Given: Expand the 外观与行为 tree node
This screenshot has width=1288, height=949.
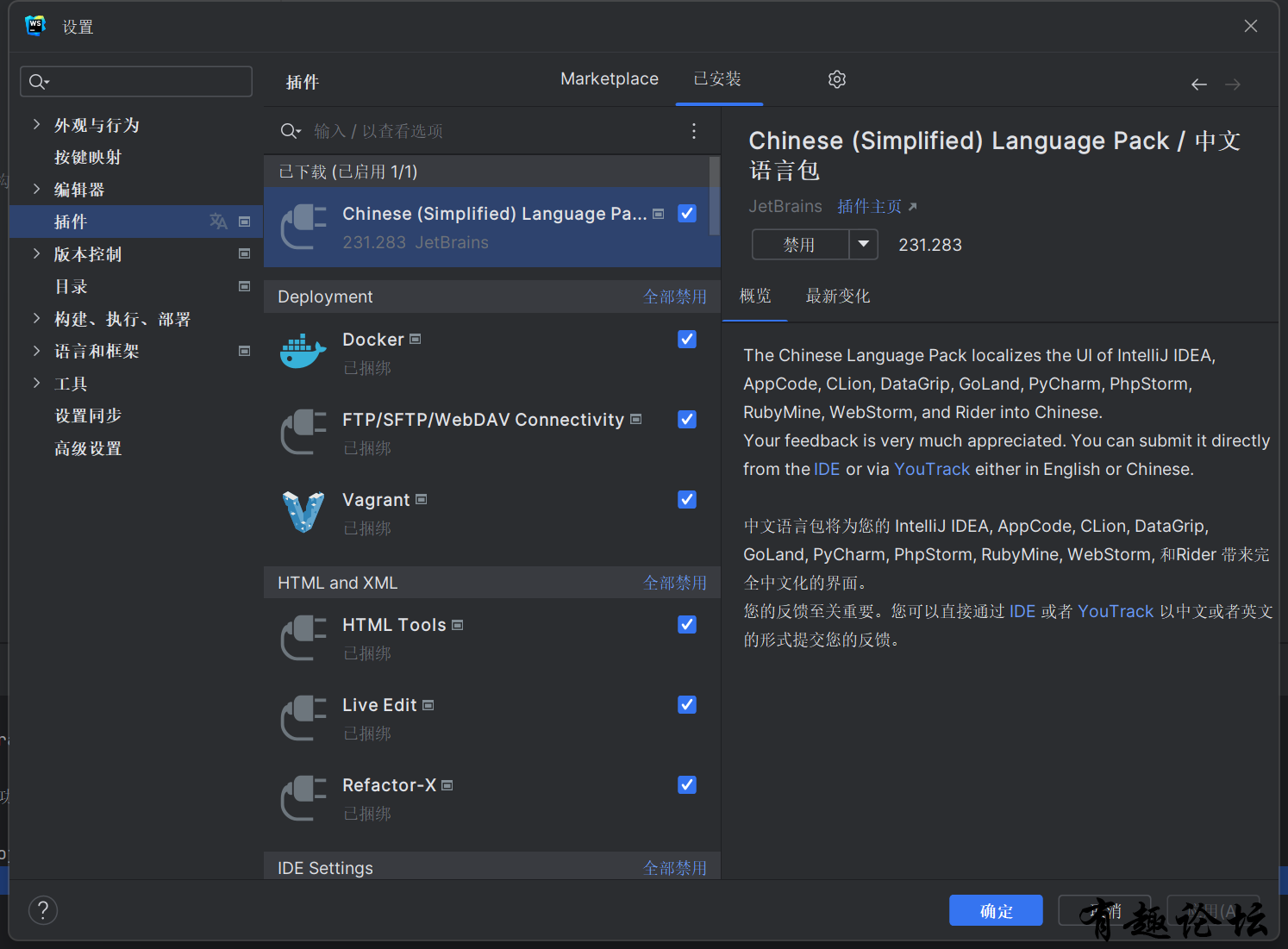Looking at the screenshot, I should [x=36, y=124].
